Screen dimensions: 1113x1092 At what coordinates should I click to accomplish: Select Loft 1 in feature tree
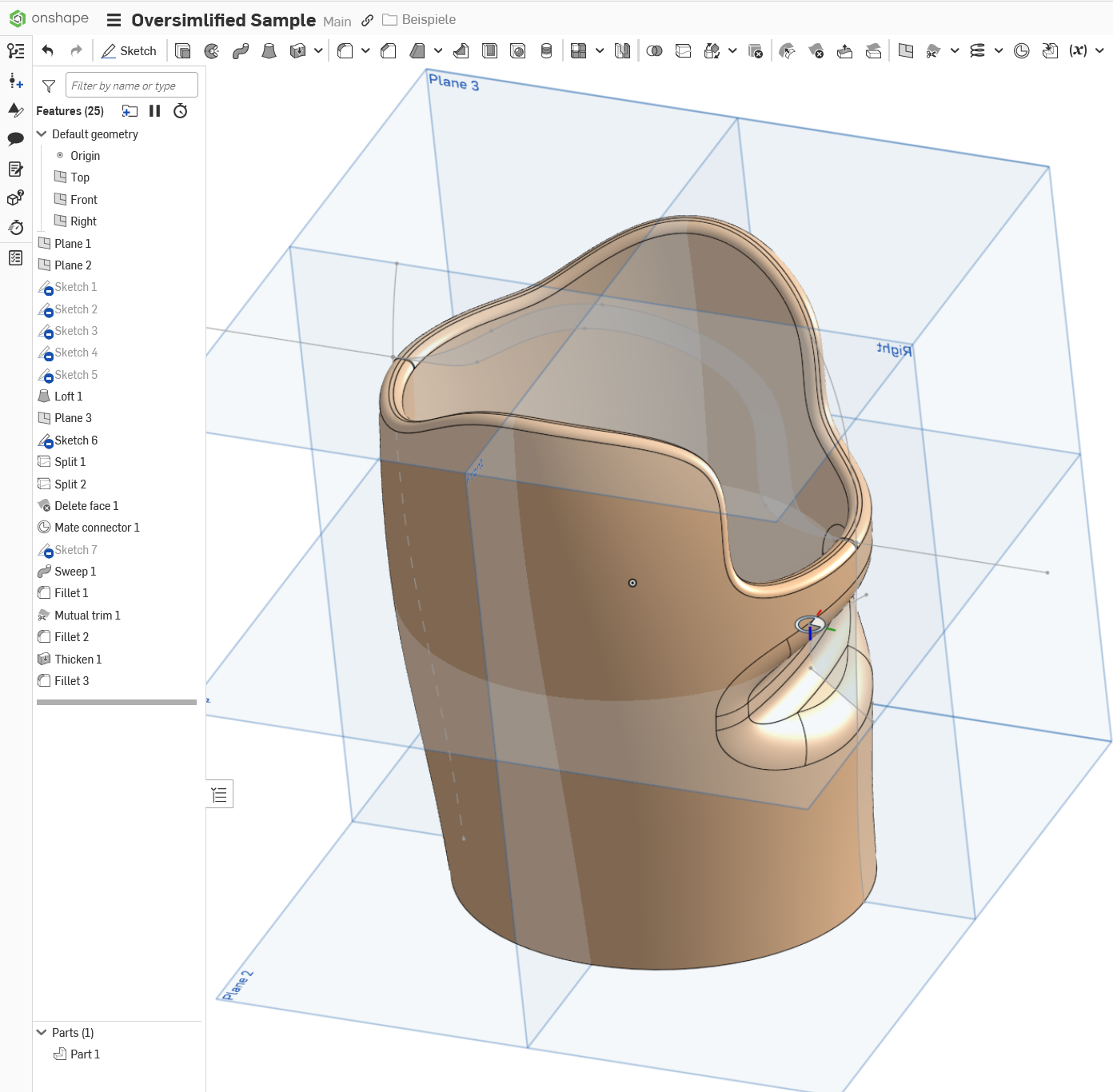click(x=69, y=397)
